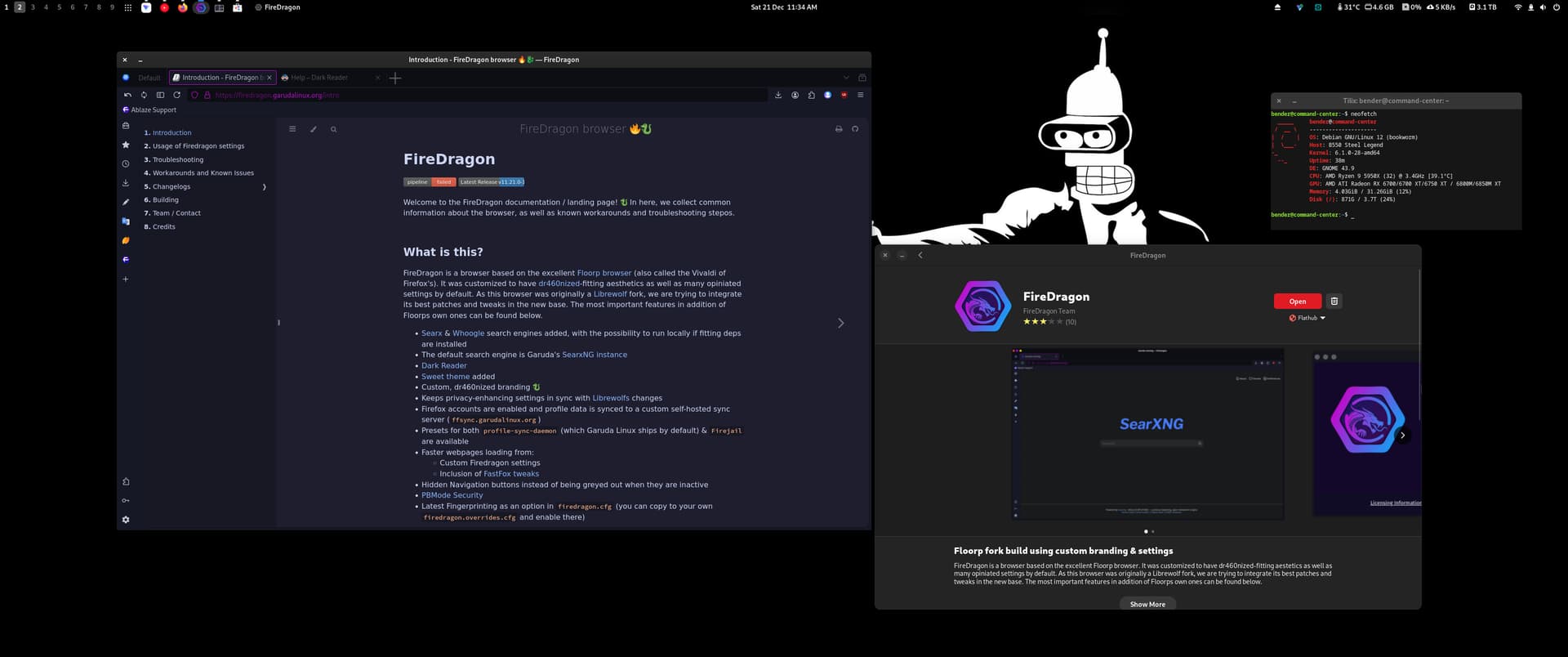Open docs search magnifier icon

coord(333,129)
